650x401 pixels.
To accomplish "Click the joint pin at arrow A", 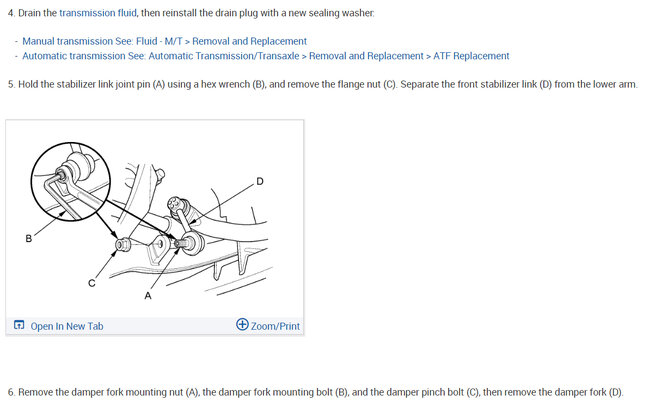I will pos(179,243).
